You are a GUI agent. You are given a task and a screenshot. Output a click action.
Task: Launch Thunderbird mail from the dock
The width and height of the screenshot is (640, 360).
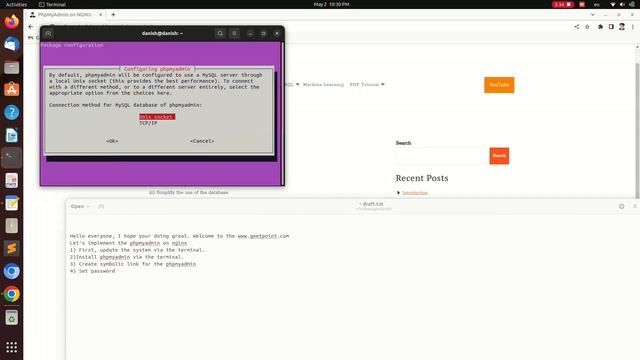click(11, 44)
